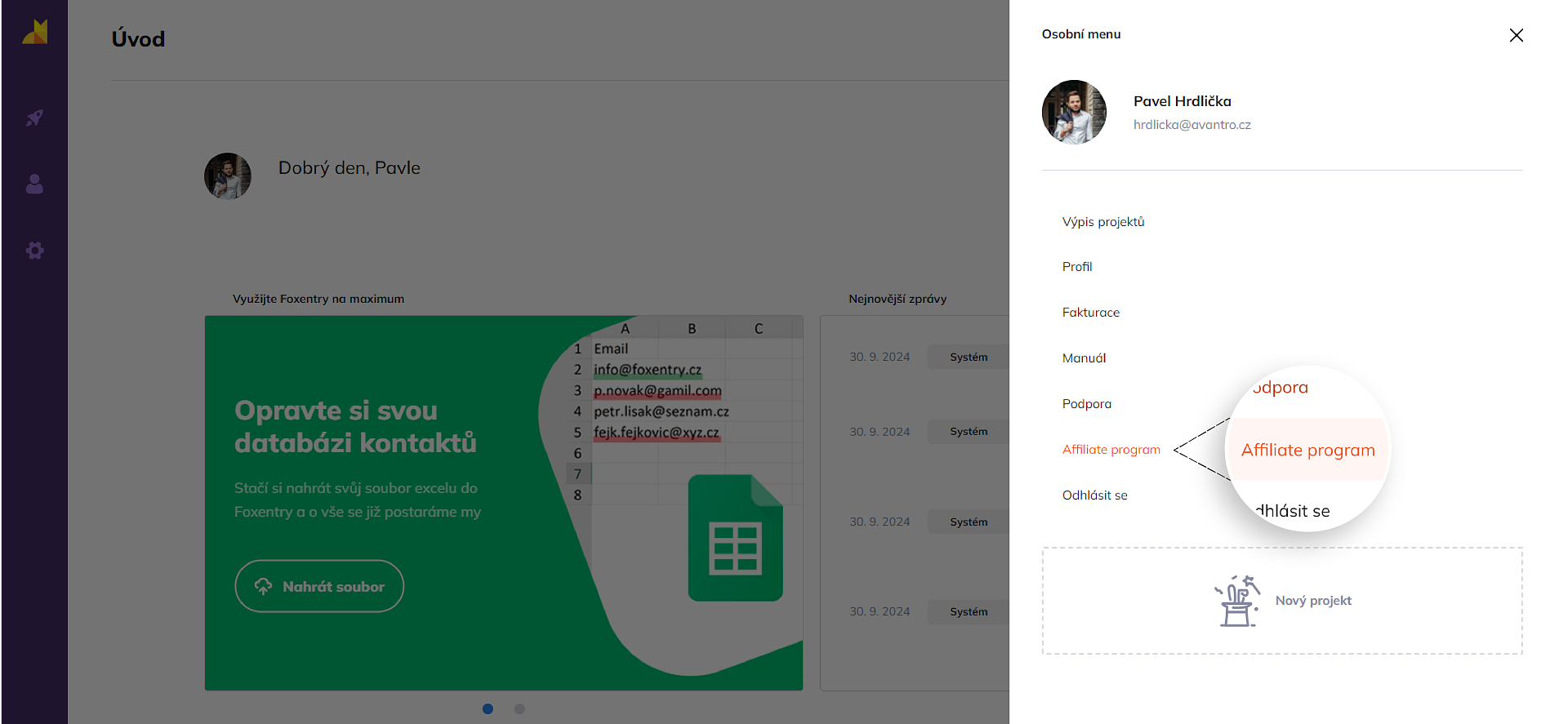
Task: Open the Profil menu item
Action: coord(1076,267)
